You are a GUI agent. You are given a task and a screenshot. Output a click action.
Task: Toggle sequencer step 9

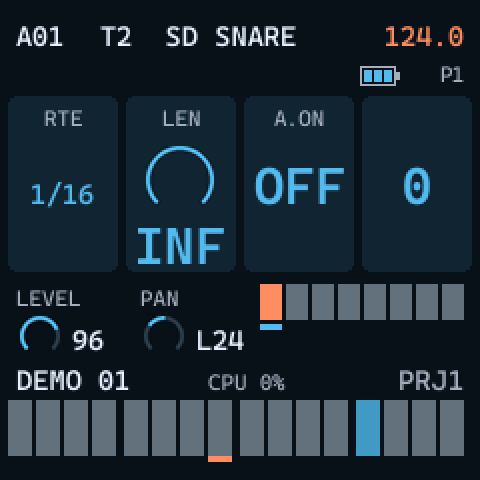[x=252, y=428]
